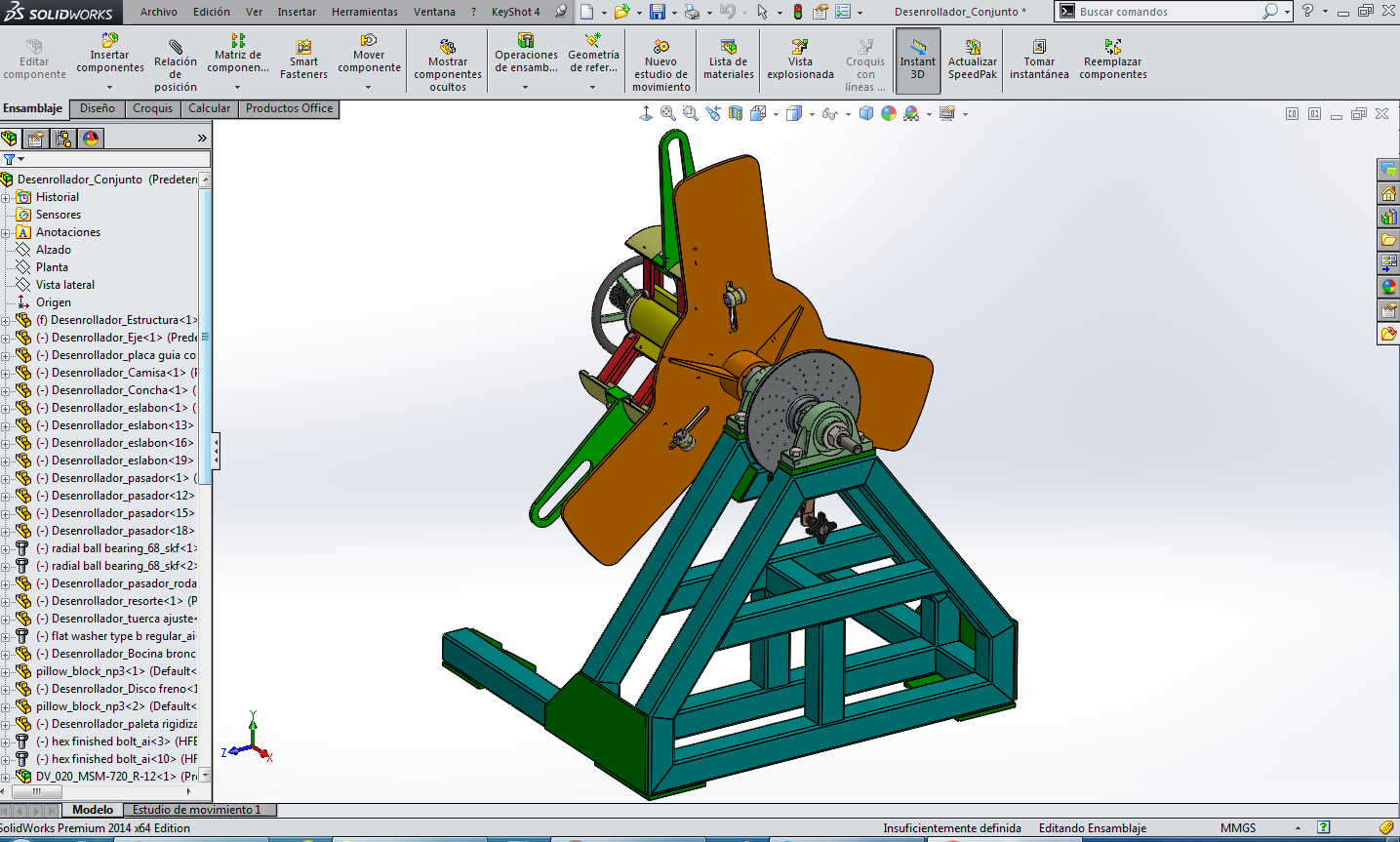Viewport: 1400px width, 842px height.
Task: Expand Insertar componentes dropdown arrow
Action: tap(109, 87)
